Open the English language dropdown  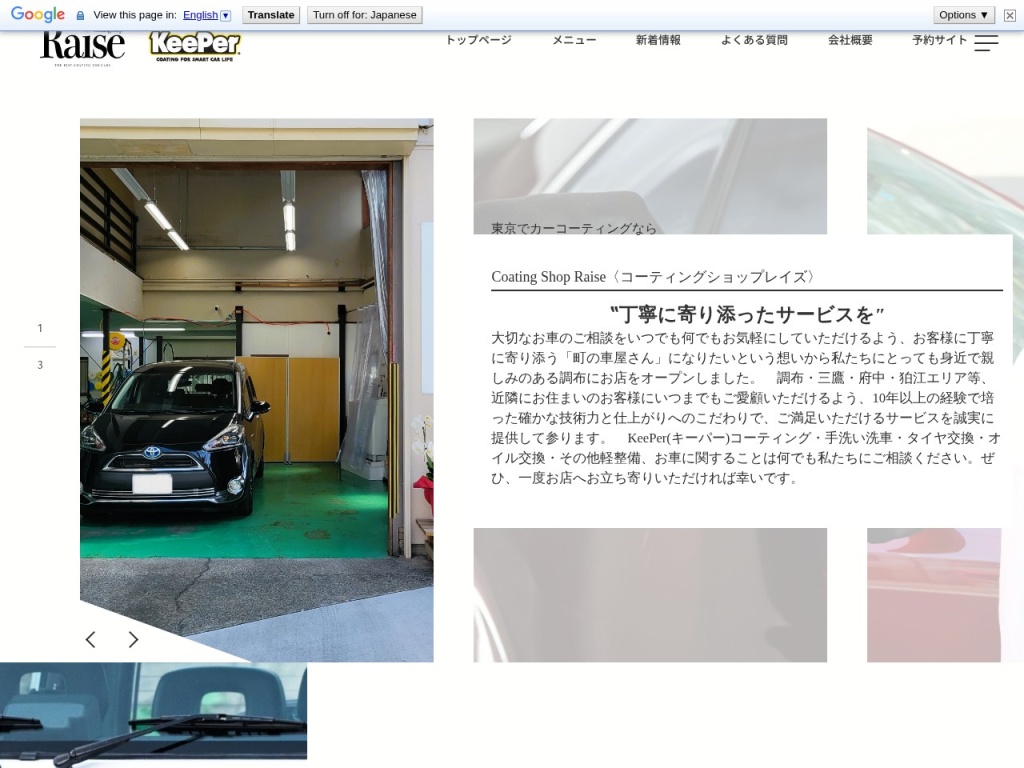(206, 15)
